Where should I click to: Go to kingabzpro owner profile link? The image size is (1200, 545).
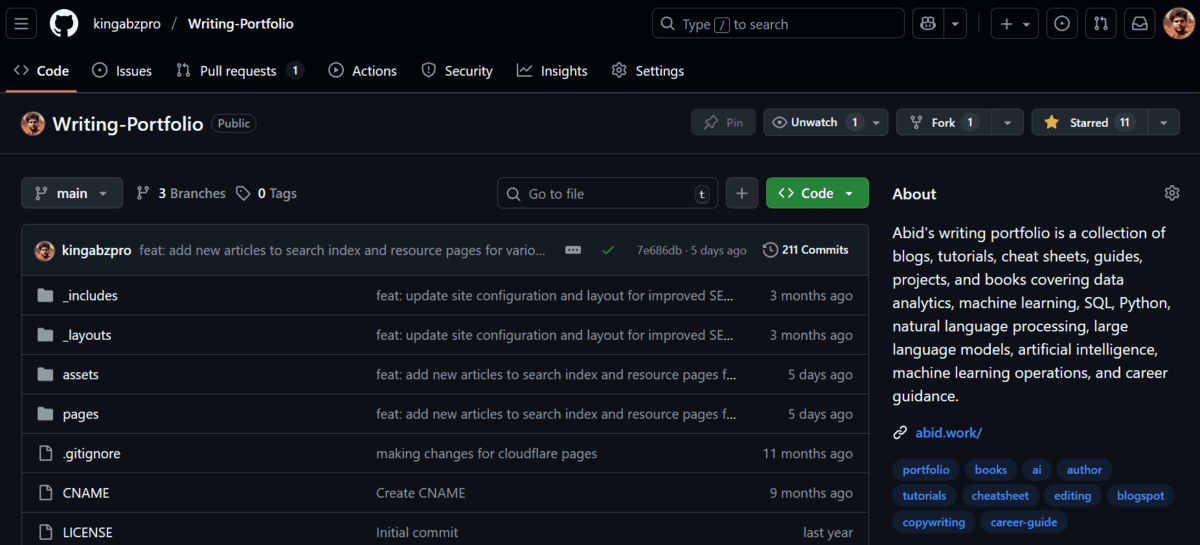126,24
